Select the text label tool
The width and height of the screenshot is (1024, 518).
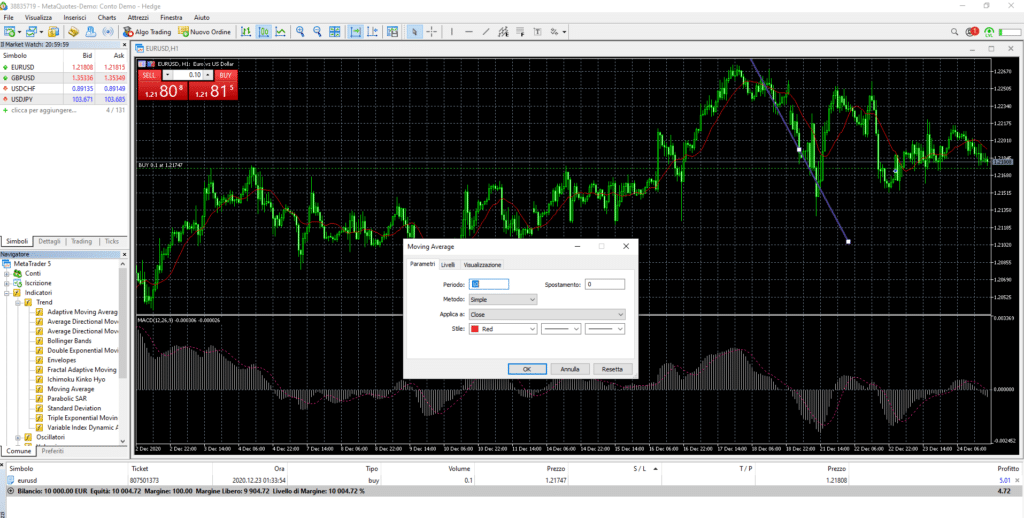click(x=537, y=31)
